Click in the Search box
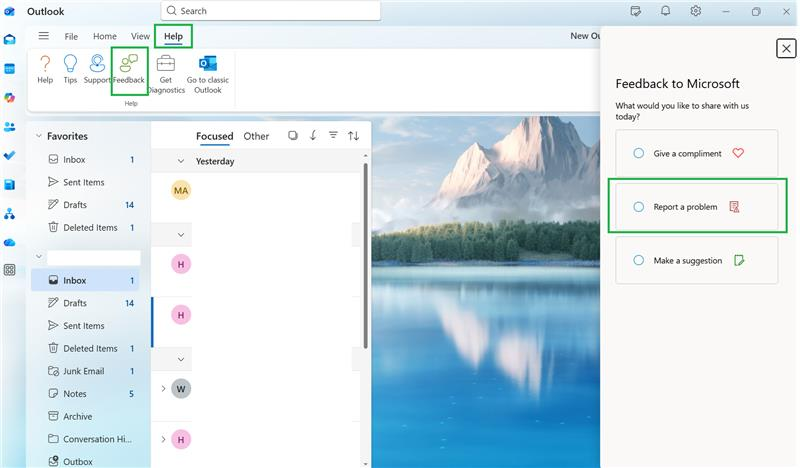Viewport: 800px width, 468px height. coord(270,11)
